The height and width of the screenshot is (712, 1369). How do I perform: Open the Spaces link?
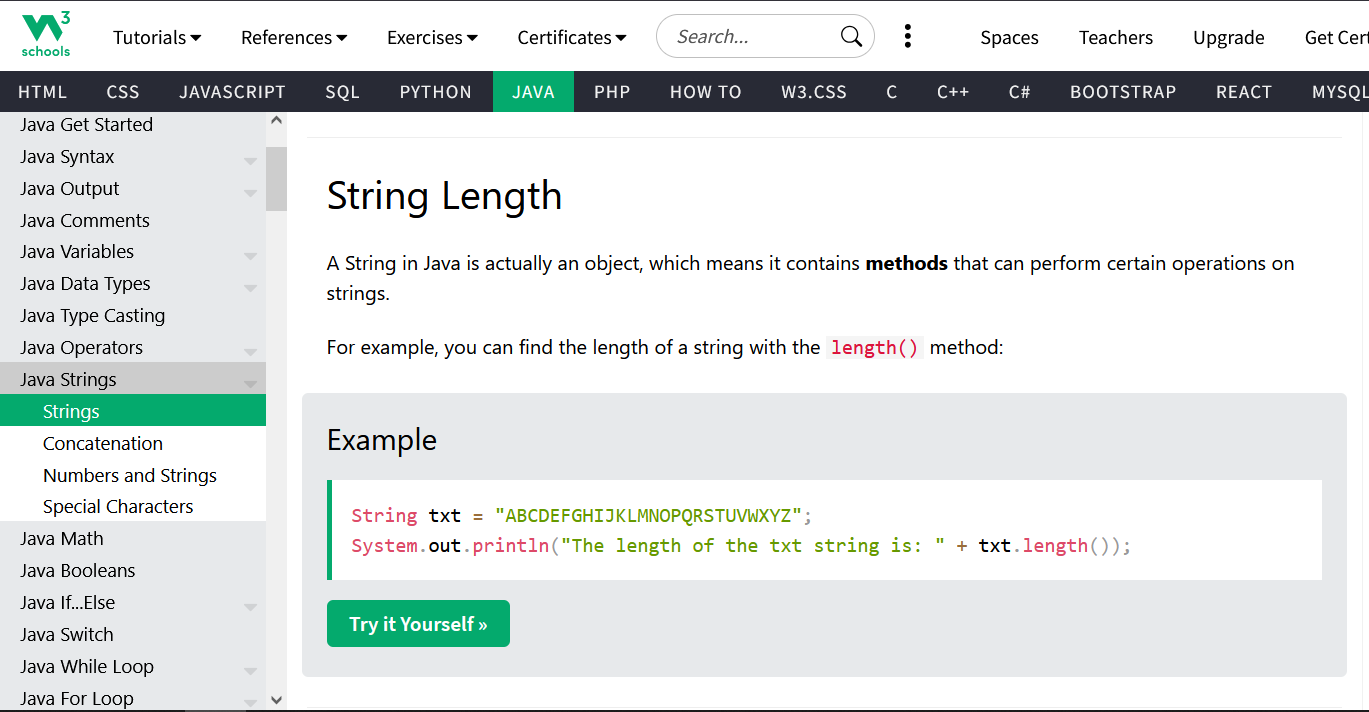point(1009,38)
